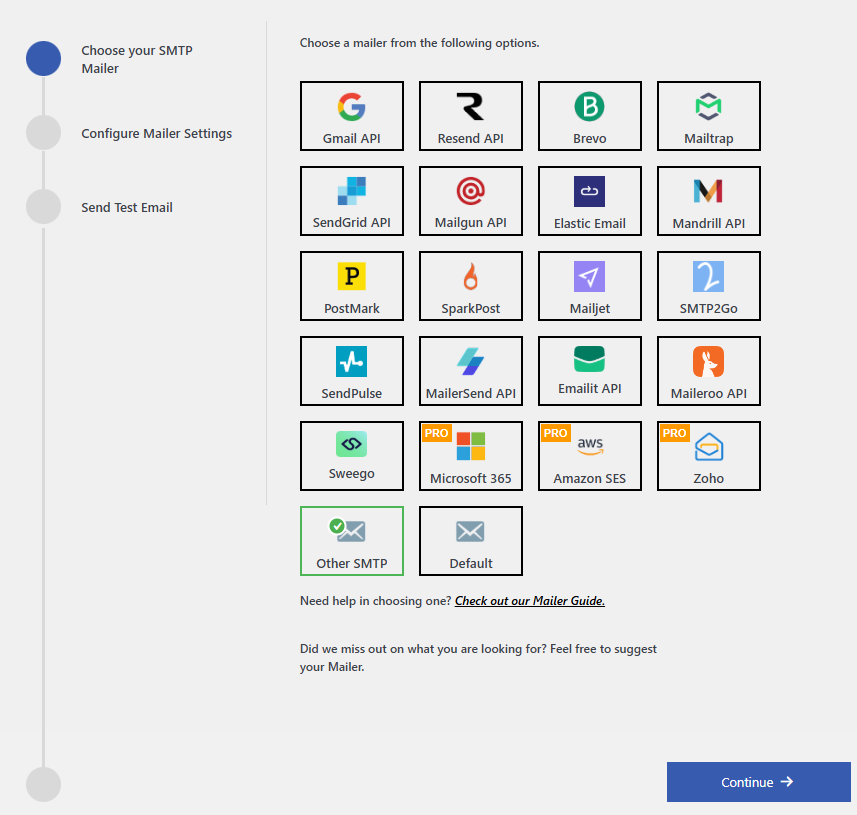The width and height of the screenshot is (857, 815).
Task: Choose the SendGrid API mailer
Action: click(x=352, y=201)
